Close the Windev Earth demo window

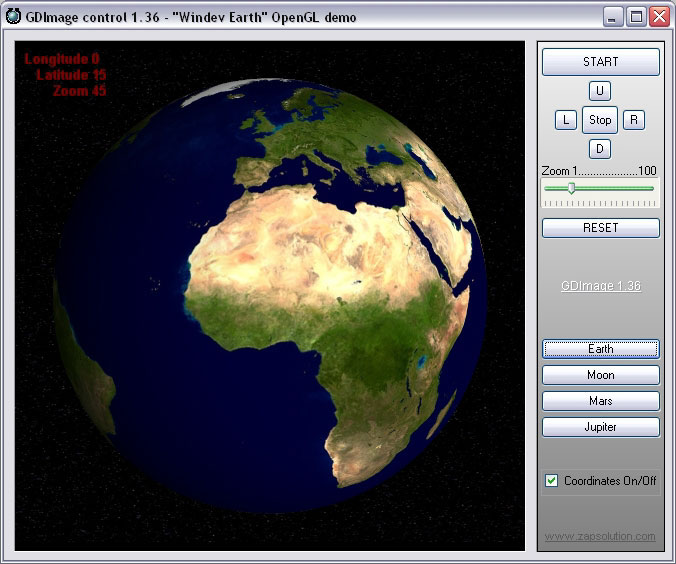[x=660, y=17]
